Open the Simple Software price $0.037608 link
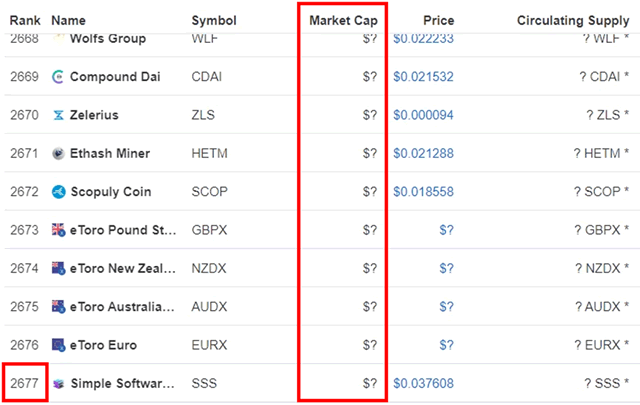This screenshot has width=640, height=405. pos(423,383)
